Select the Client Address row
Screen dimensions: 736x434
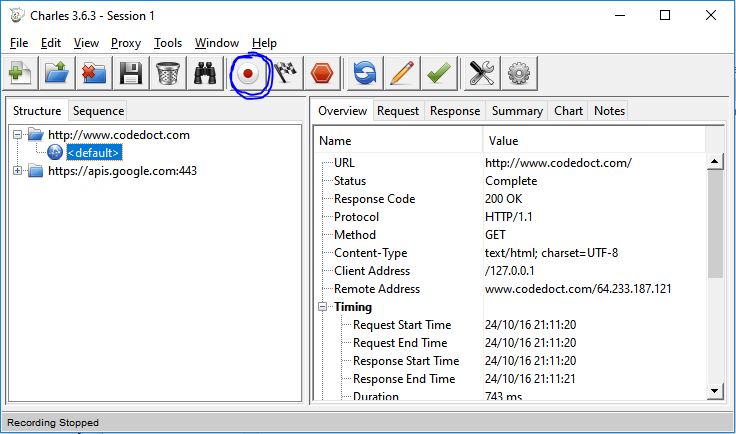(512, 271)
